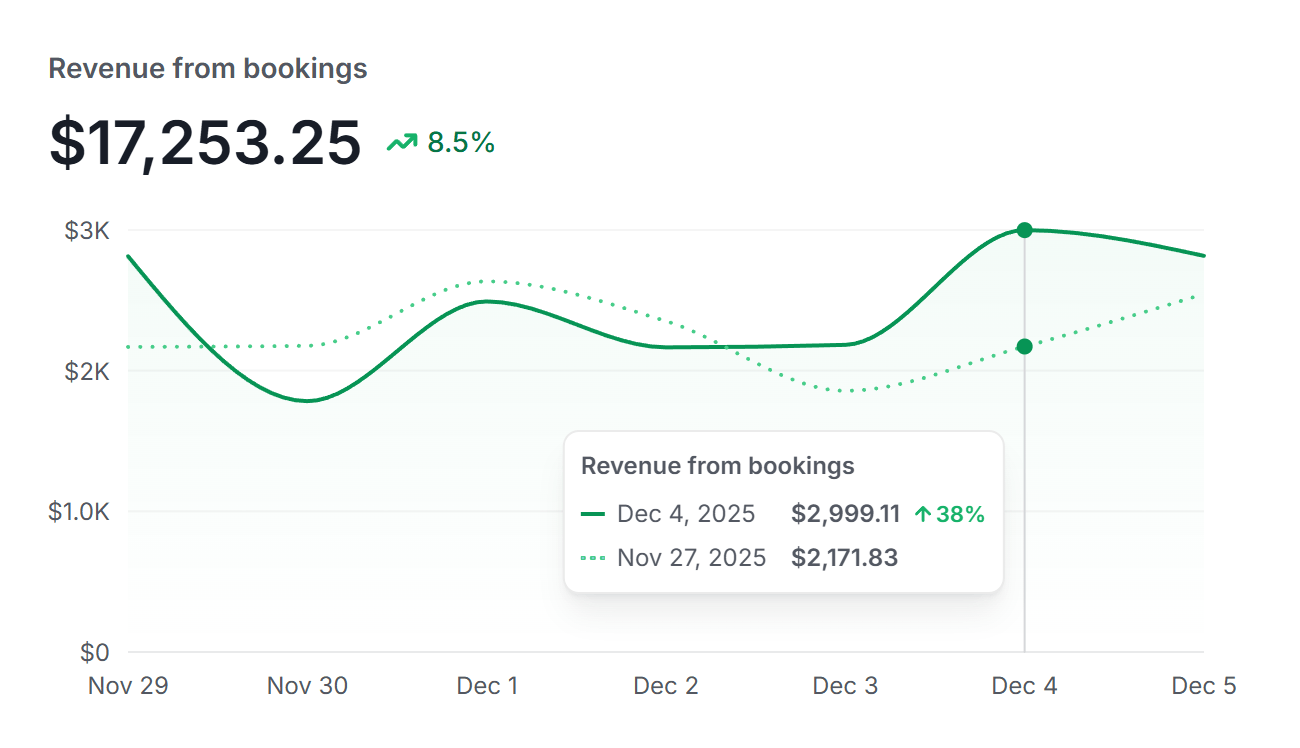The height and width of the screenshot is (748, 1300).
Task: Select the Dec 4 x-axis label
Action: click(x=1024, y=686)
